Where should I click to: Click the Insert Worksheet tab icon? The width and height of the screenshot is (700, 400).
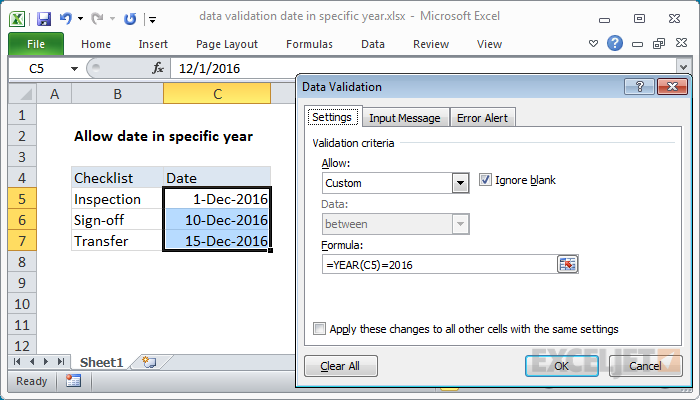tap(149, 362)
